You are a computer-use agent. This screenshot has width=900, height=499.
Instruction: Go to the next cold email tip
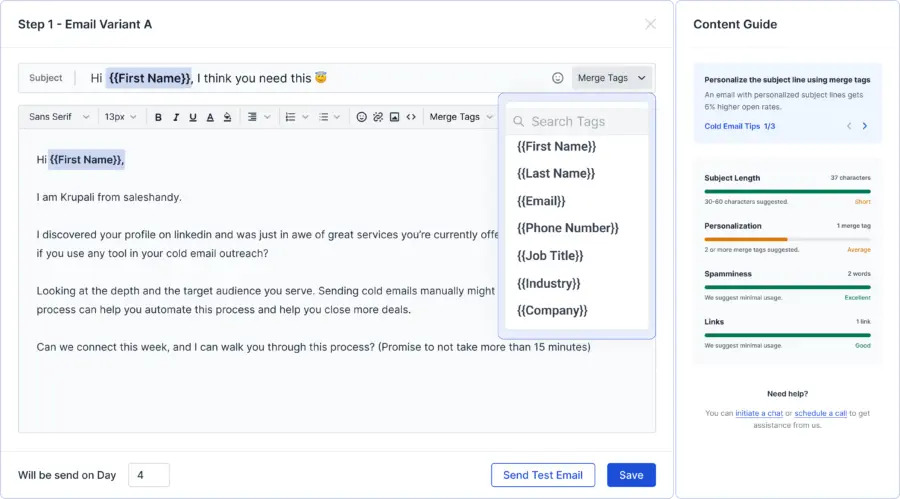pyautogui.click(x=865, y=126)
